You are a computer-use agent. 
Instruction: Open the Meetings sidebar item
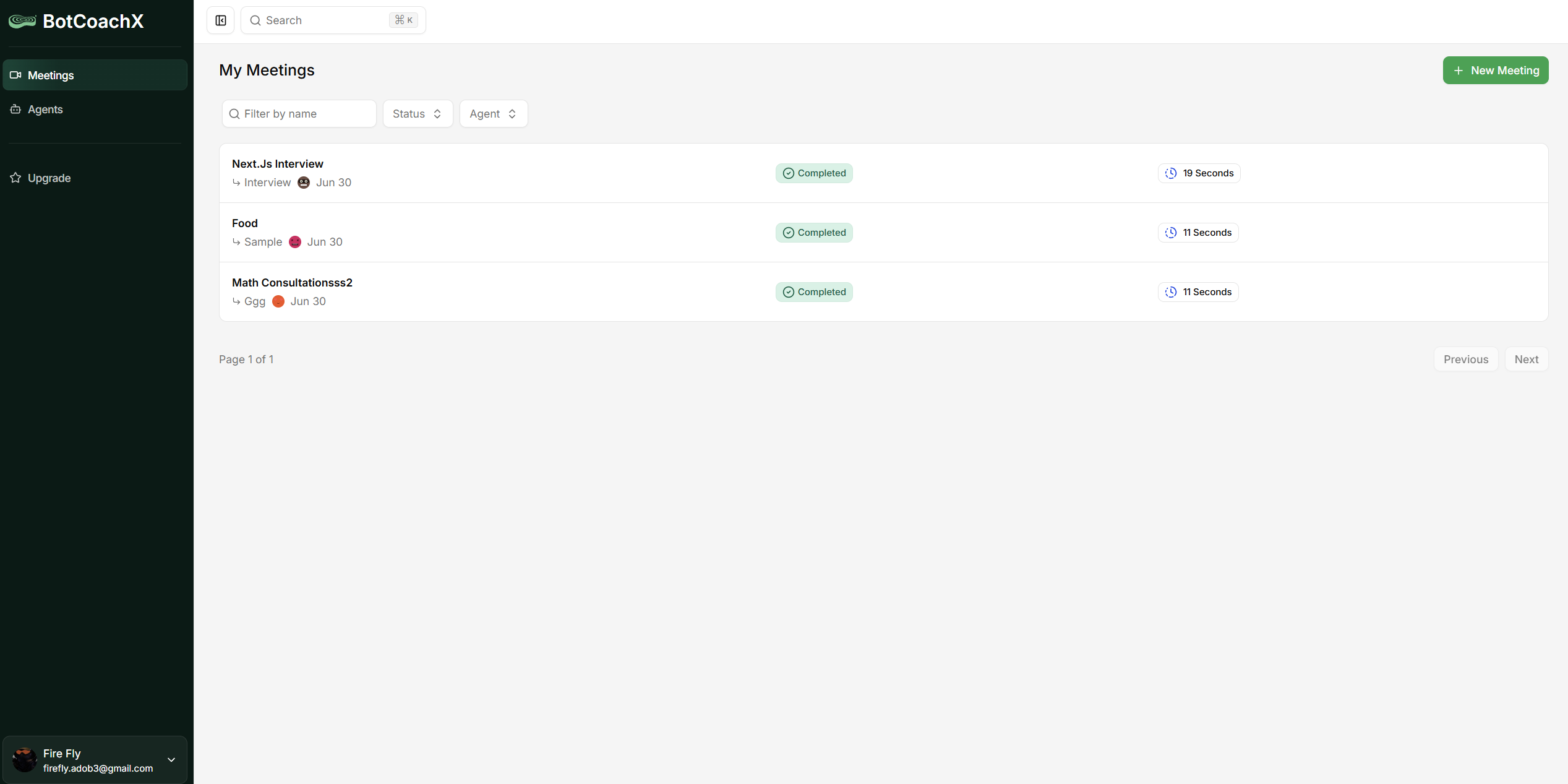point(95,75)
